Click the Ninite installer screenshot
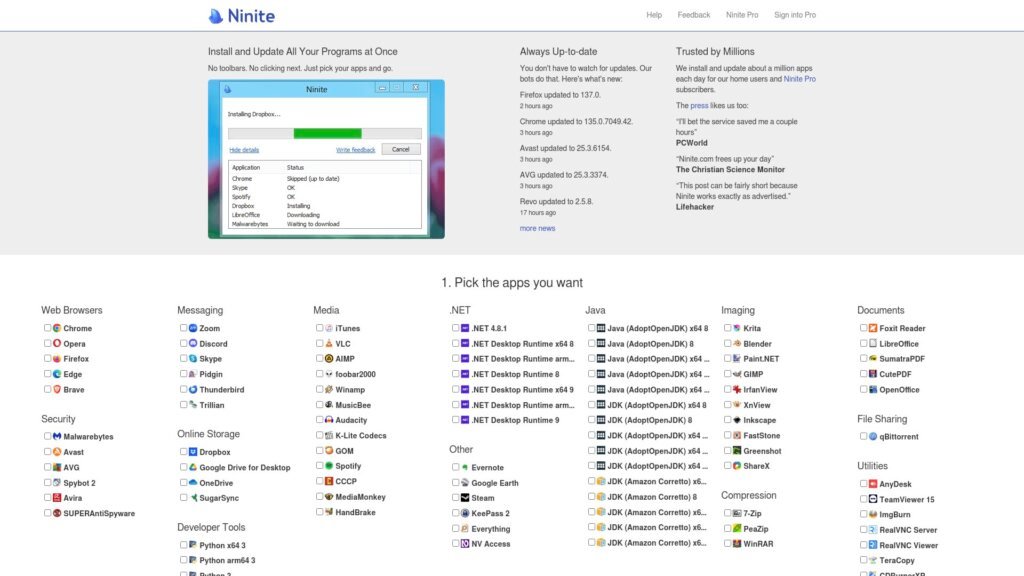 326,159
